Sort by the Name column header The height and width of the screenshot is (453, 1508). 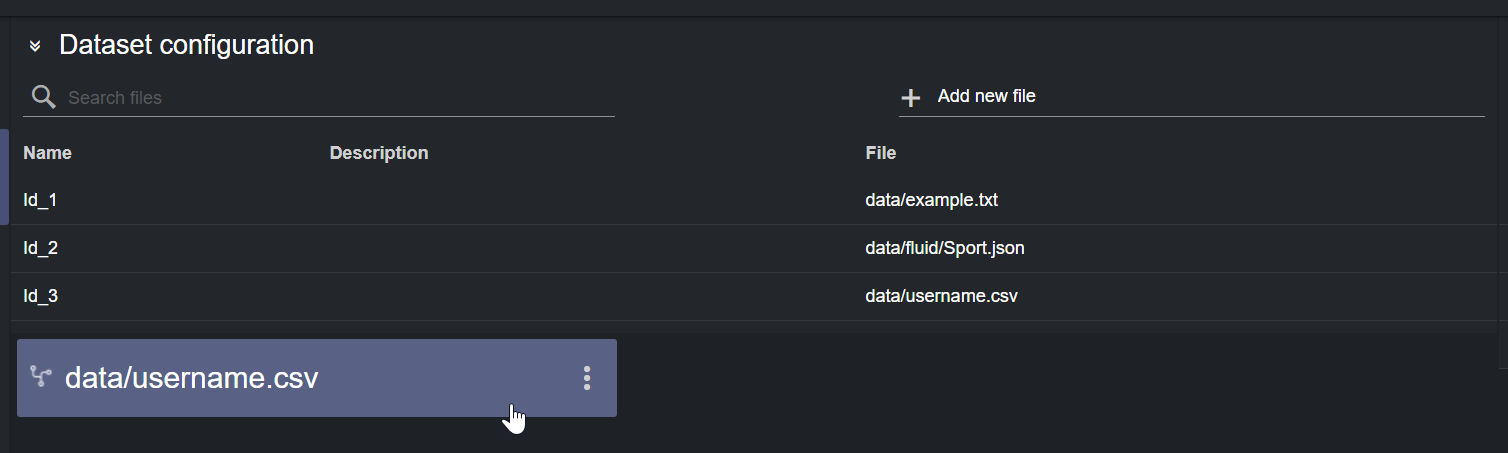point(47,153)
